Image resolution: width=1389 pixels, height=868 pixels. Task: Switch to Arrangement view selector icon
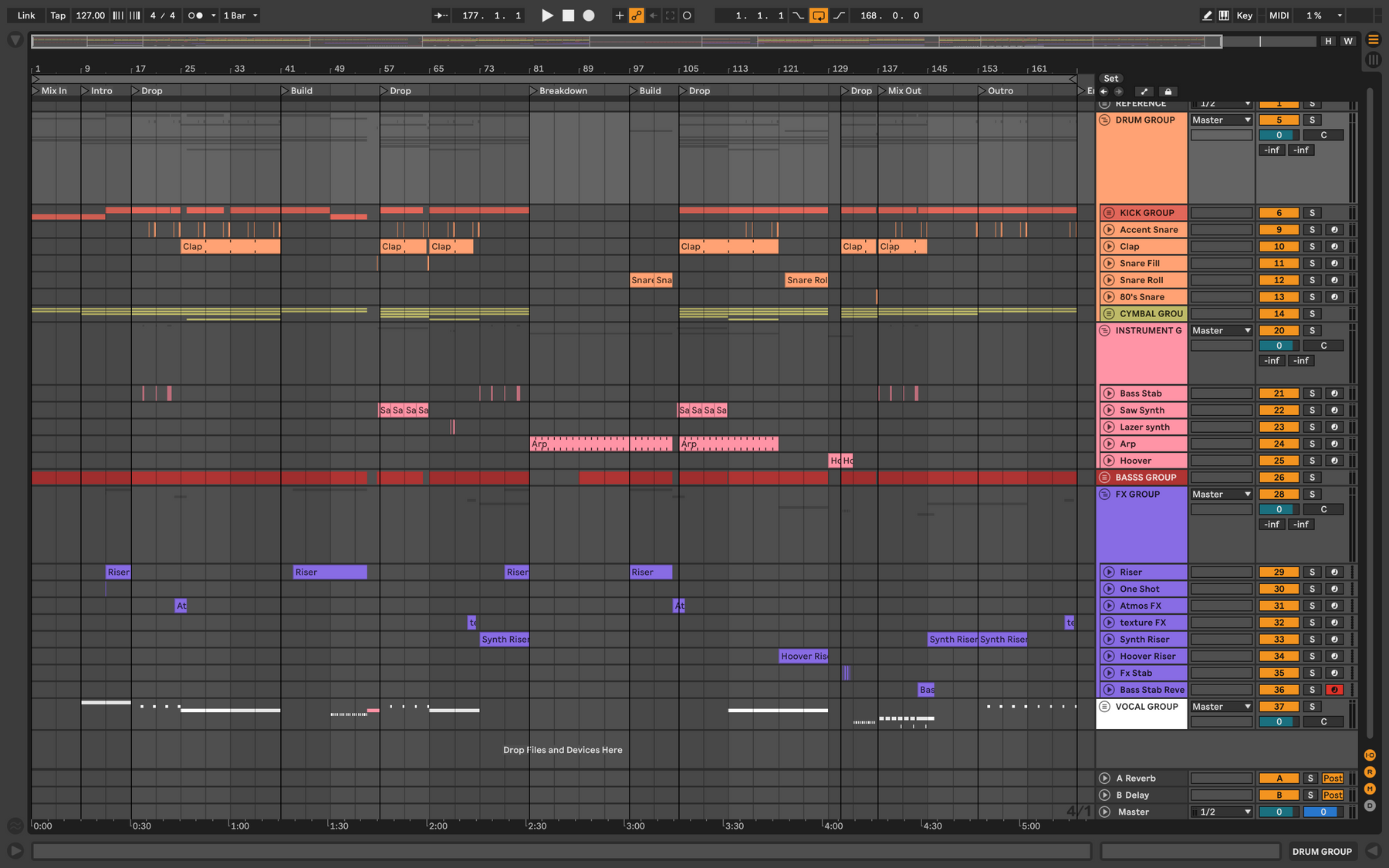pyautogui.click(x=1374, y=39)
